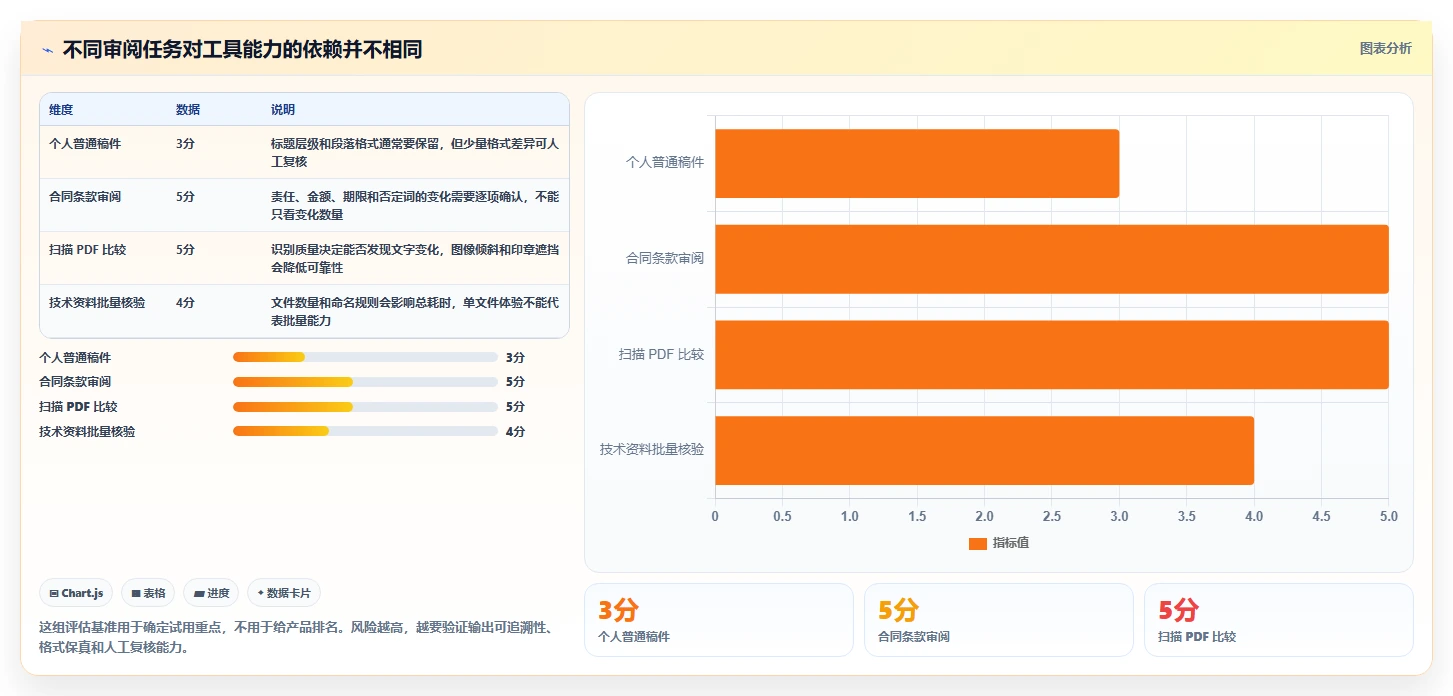Click the 3分 value beside the progress bar
This screenshot has width=1453, height=696.
515,357
